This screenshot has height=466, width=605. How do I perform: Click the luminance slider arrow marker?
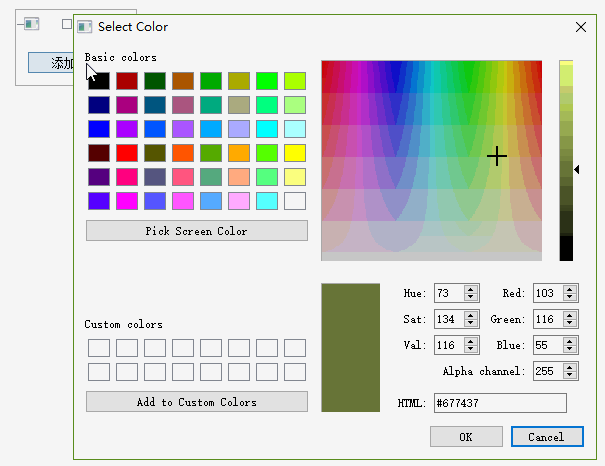coord(577,170)
